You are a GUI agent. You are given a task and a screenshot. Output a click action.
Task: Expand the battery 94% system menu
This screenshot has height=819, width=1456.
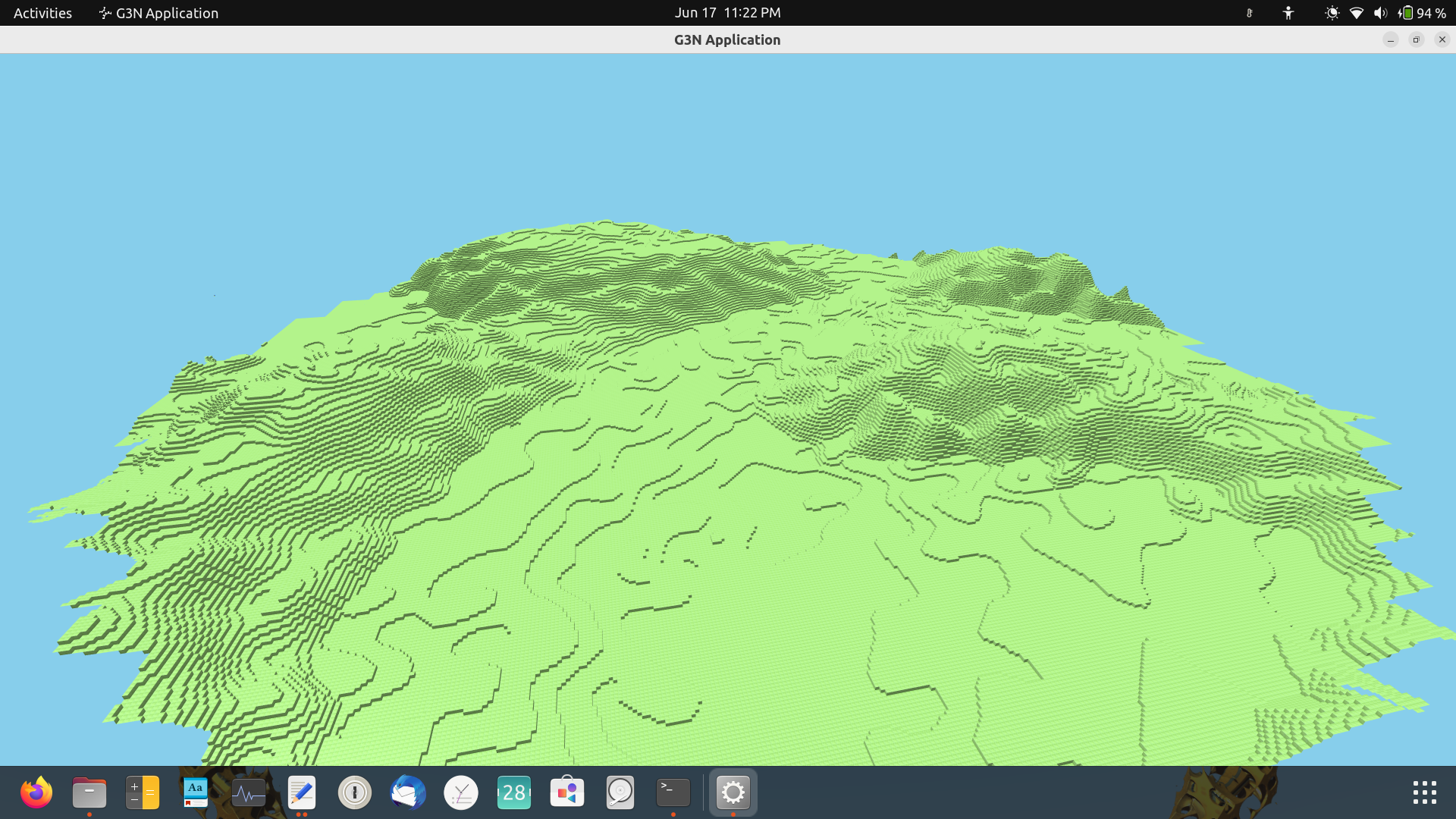pyautogui.click(x=1422, y=13)
